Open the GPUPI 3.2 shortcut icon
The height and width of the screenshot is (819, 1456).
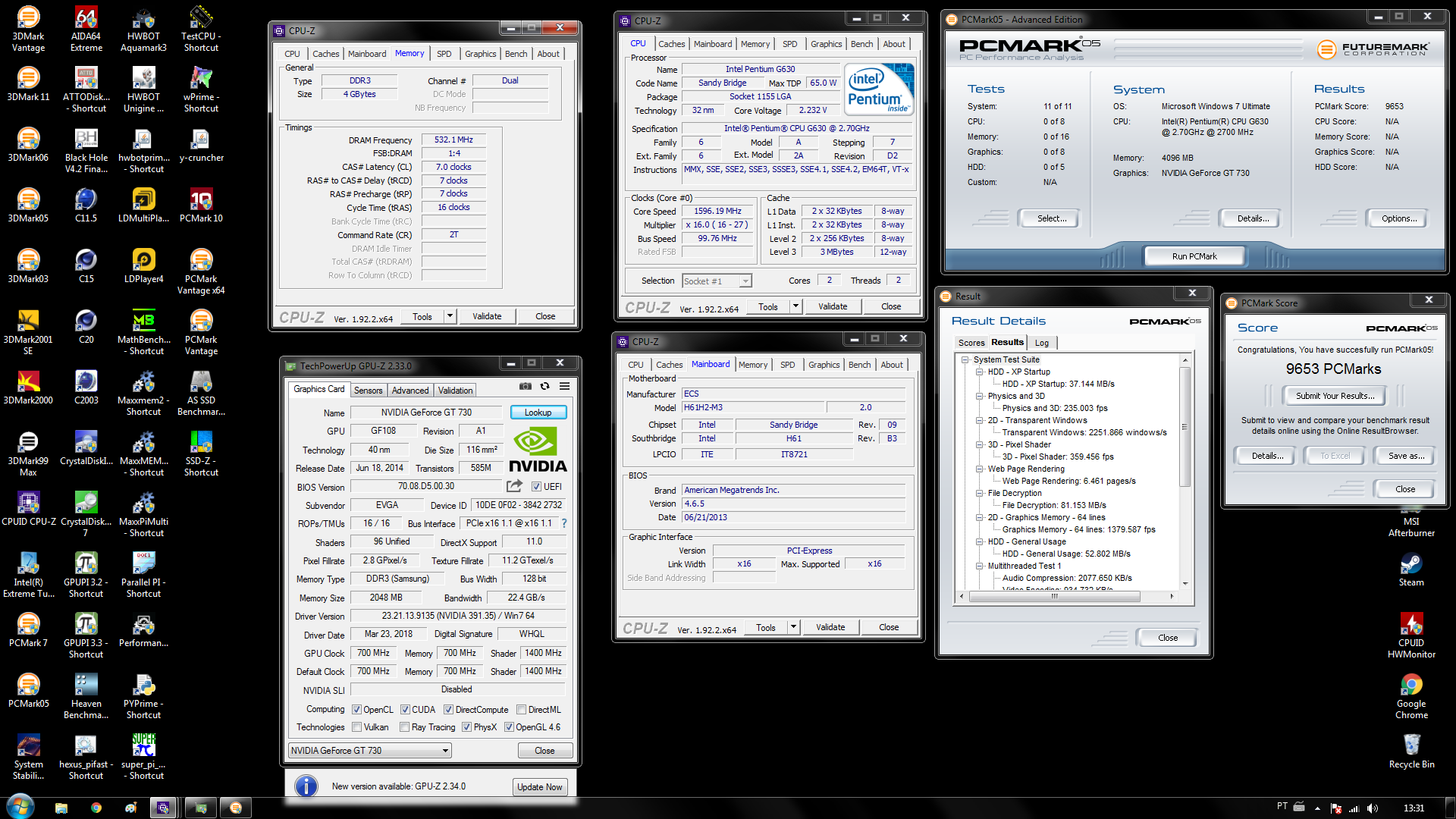[x=86, y=575]
